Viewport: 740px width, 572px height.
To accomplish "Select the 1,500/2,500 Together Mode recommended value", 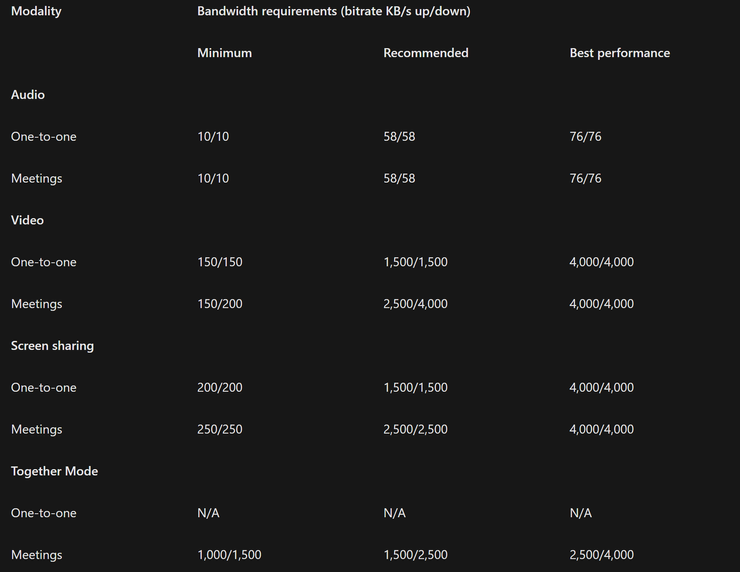I will [x=415, y=555].
